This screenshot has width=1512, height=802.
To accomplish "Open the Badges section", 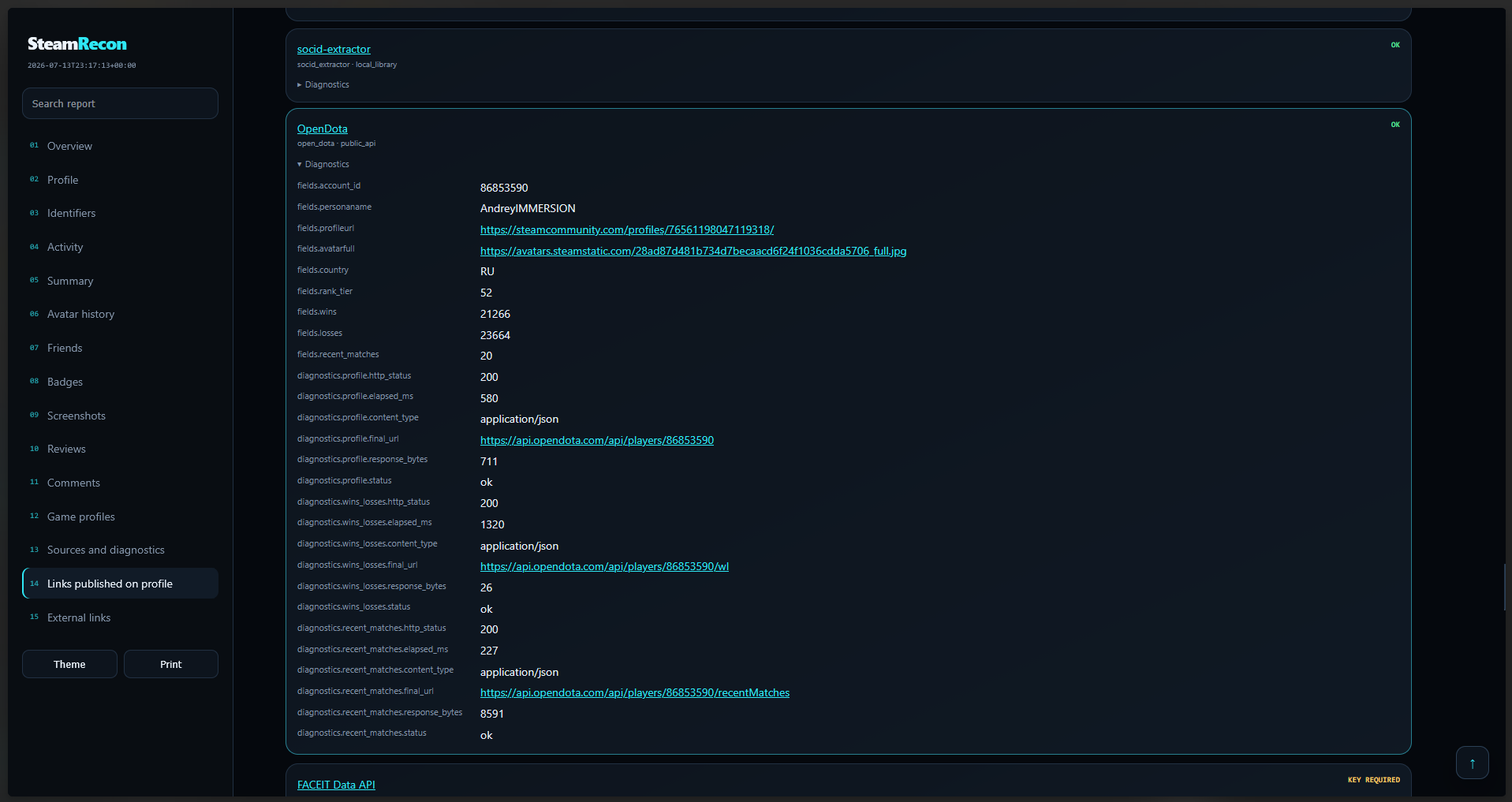I will (120, 382).
